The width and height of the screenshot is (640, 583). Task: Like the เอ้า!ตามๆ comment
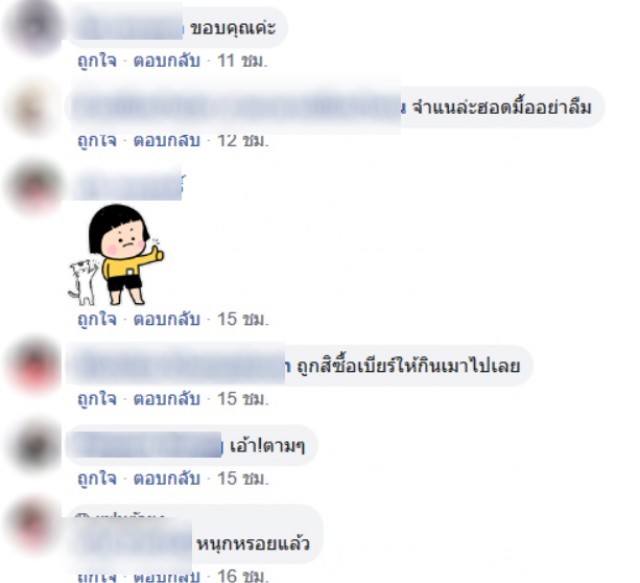click(97, 478)
